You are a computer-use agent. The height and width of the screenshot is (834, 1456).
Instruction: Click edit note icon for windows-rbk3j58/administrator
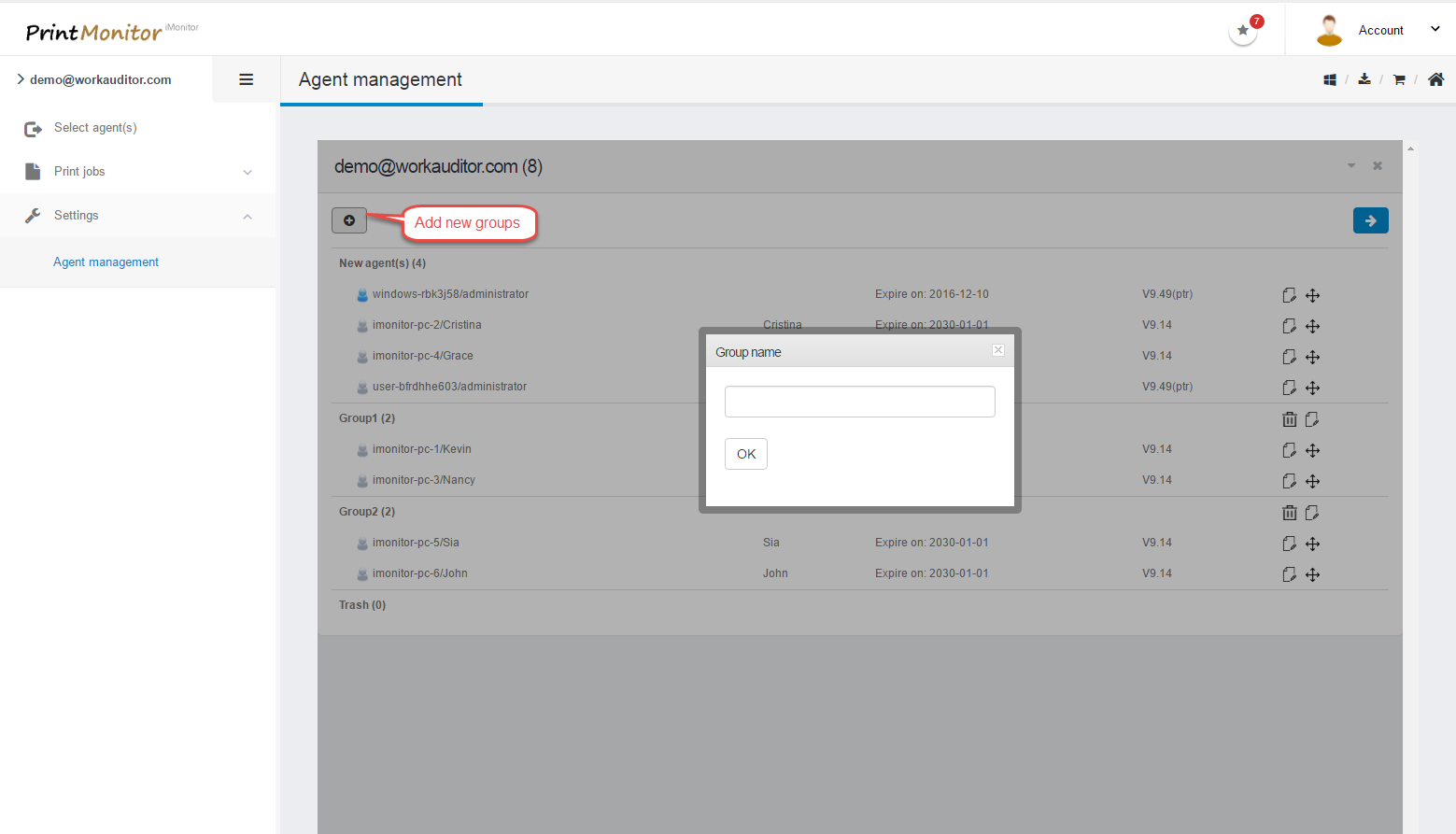tap(1289, 295)
